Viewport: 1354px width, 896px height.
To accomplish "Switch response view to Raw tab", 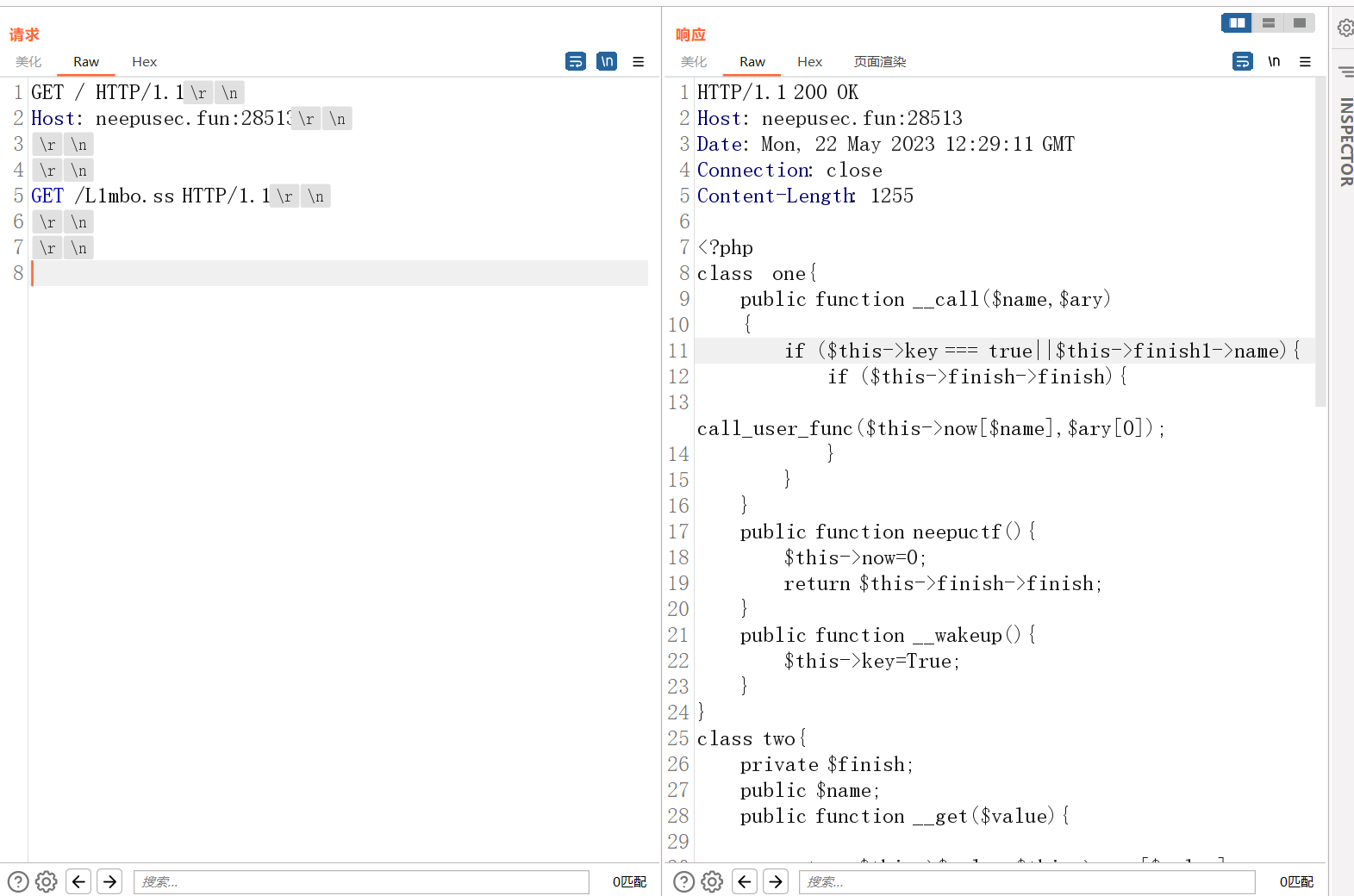I will tap(752, 61).
